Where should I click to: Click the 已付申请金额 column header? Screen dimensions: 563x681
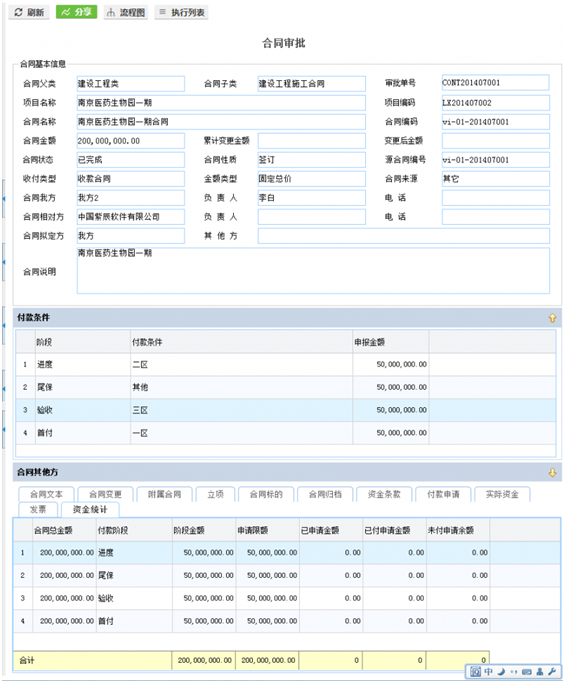point(394,530)
